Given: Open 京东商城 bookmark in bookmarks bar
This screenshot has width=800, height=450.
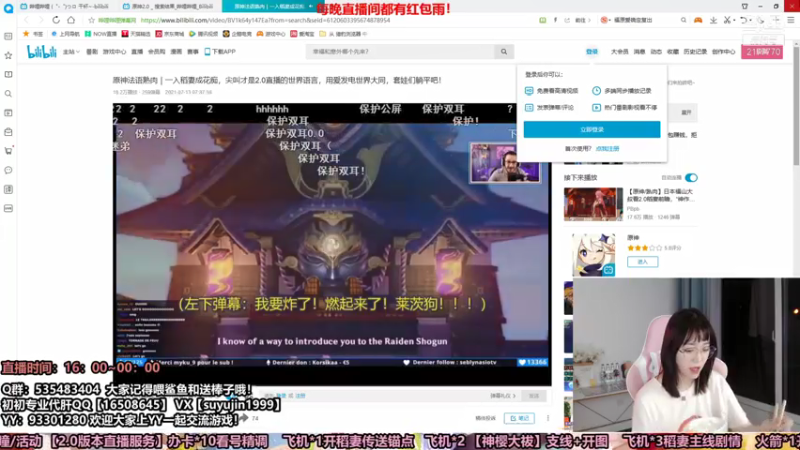Looking at the screenshot, I should point(170,34).
